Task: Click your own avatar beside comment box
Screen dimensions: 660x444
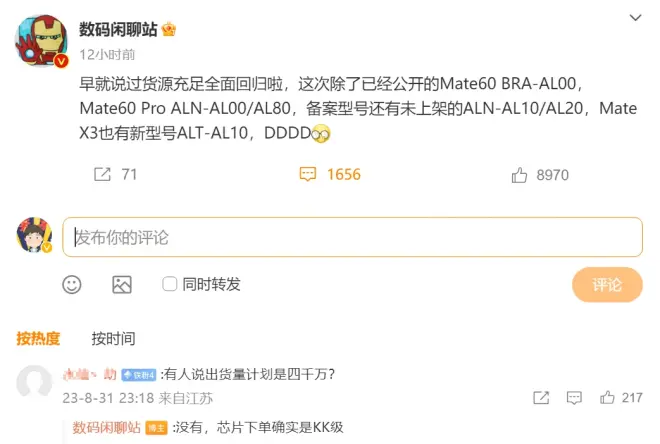Action: point(35,235)
